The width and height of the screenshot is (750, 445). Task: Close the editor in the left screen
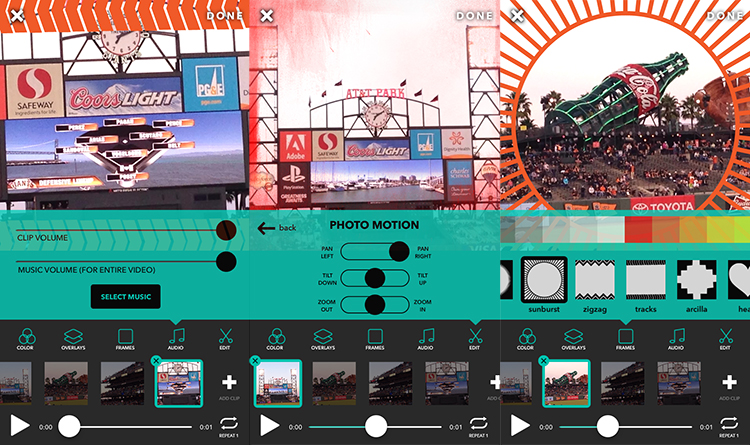pos(17,16)
